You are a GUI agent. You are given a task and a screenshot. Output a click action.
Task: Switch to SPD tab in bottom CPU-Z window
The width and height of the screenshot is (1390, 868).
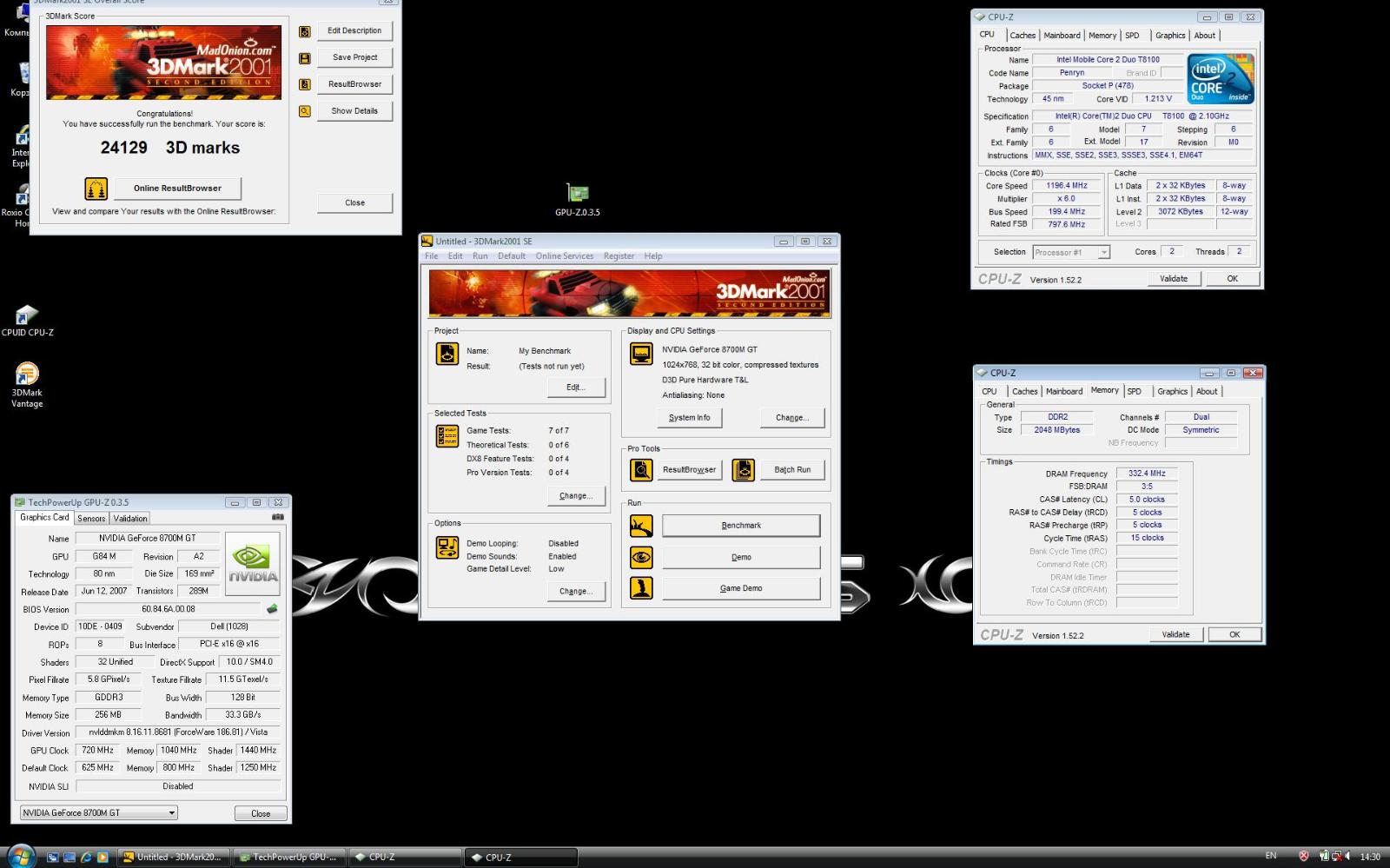click(1135, 392)
